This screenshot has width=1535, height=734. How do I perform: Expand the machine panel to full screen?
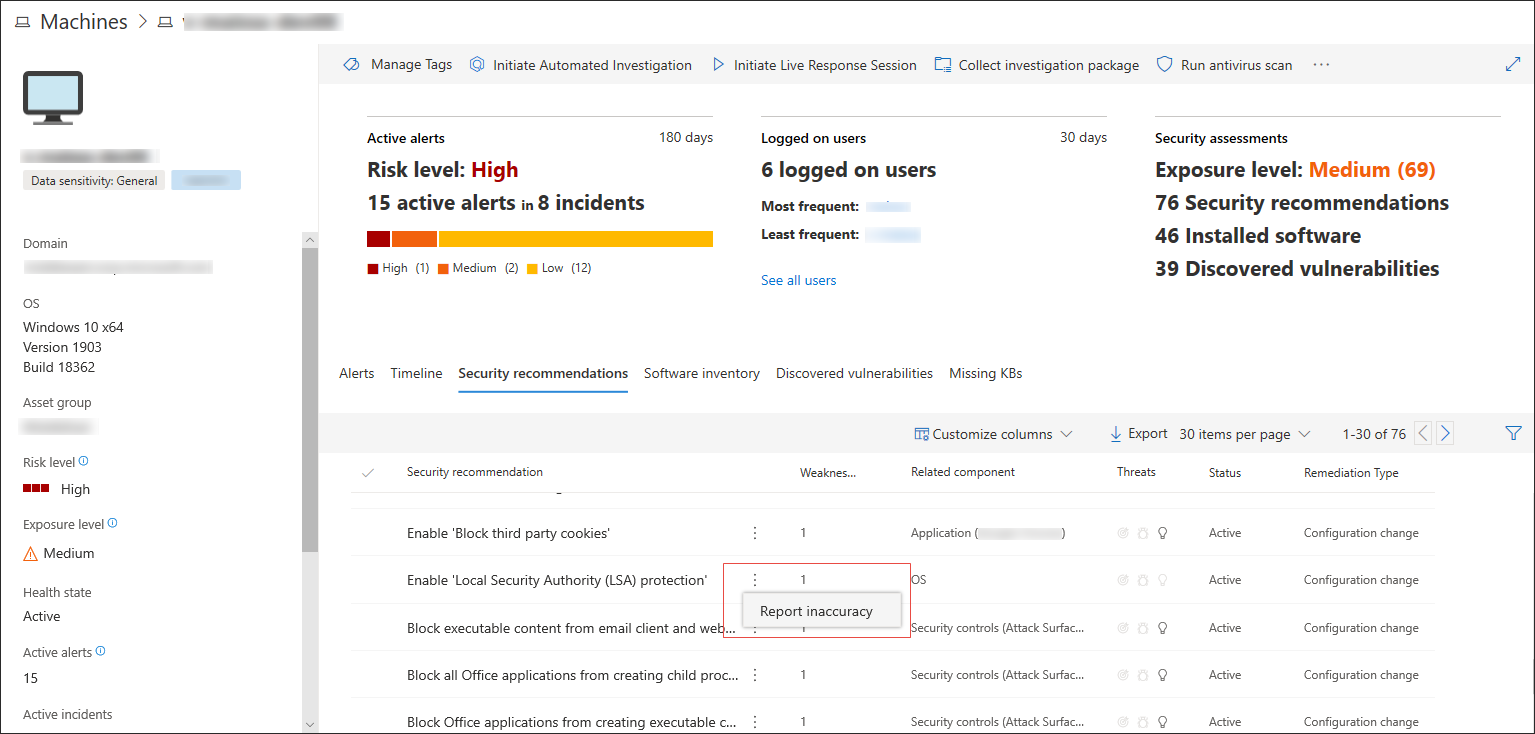point(1512,64)
